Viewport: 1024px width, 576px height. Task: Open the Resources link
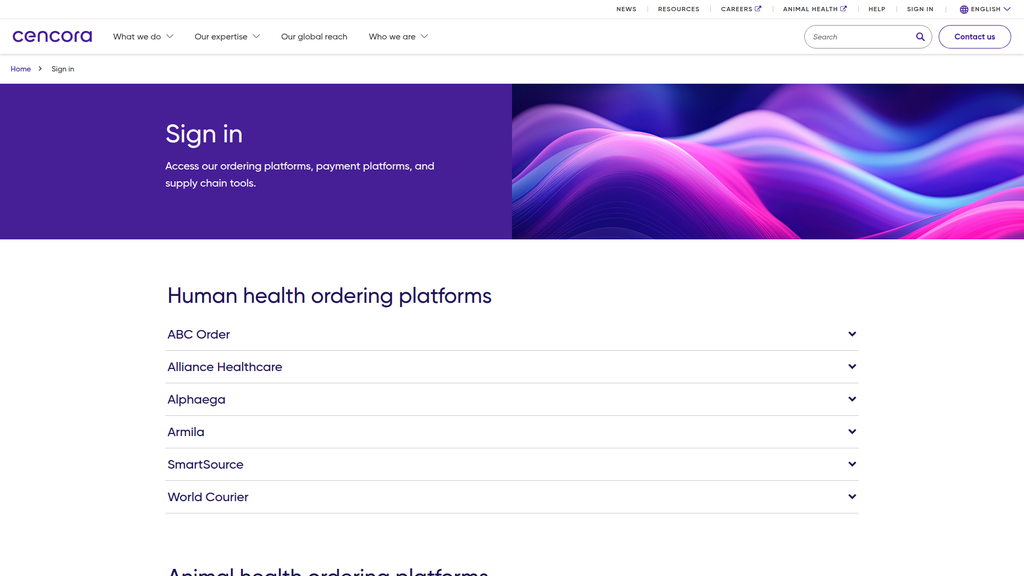[678, 9]
